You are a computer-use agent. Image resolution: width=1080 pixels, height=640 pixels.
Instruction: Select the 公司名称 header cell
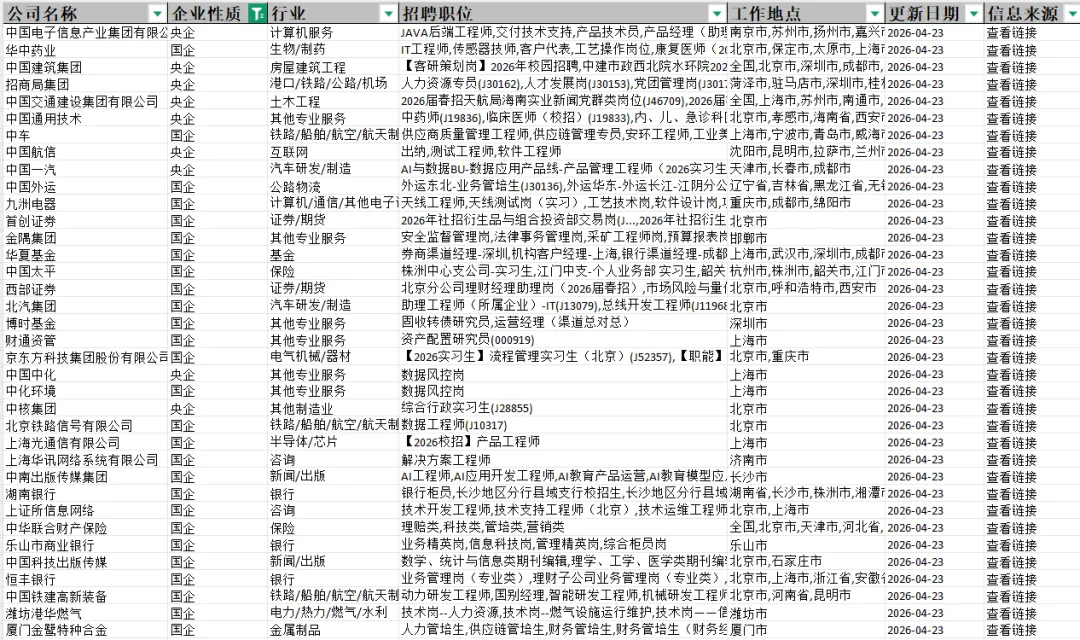click(x=85, y=14)
